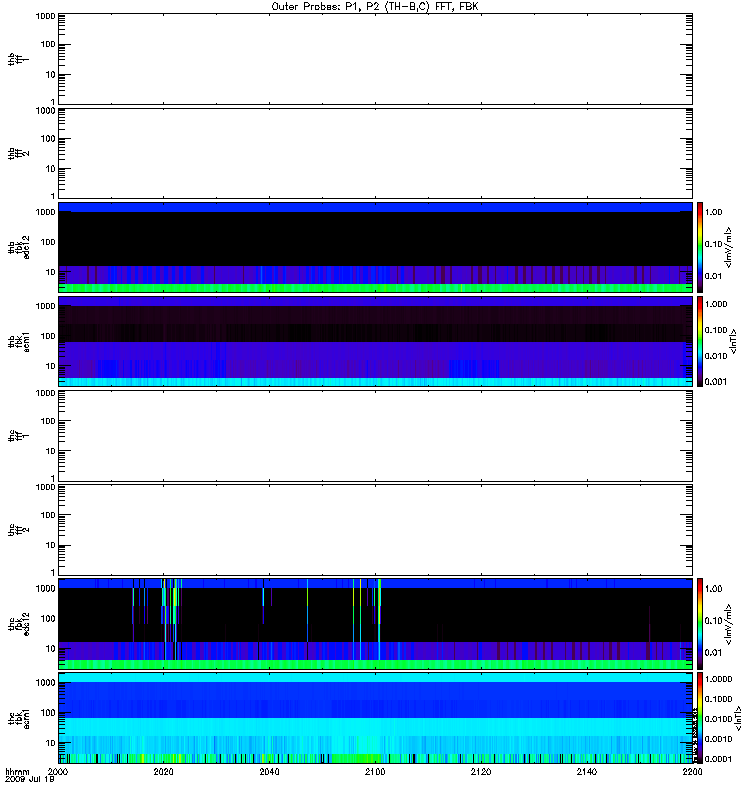
Task: Click inside the 'thc fbk scm1' spectrogram
Action: [376, 718]
